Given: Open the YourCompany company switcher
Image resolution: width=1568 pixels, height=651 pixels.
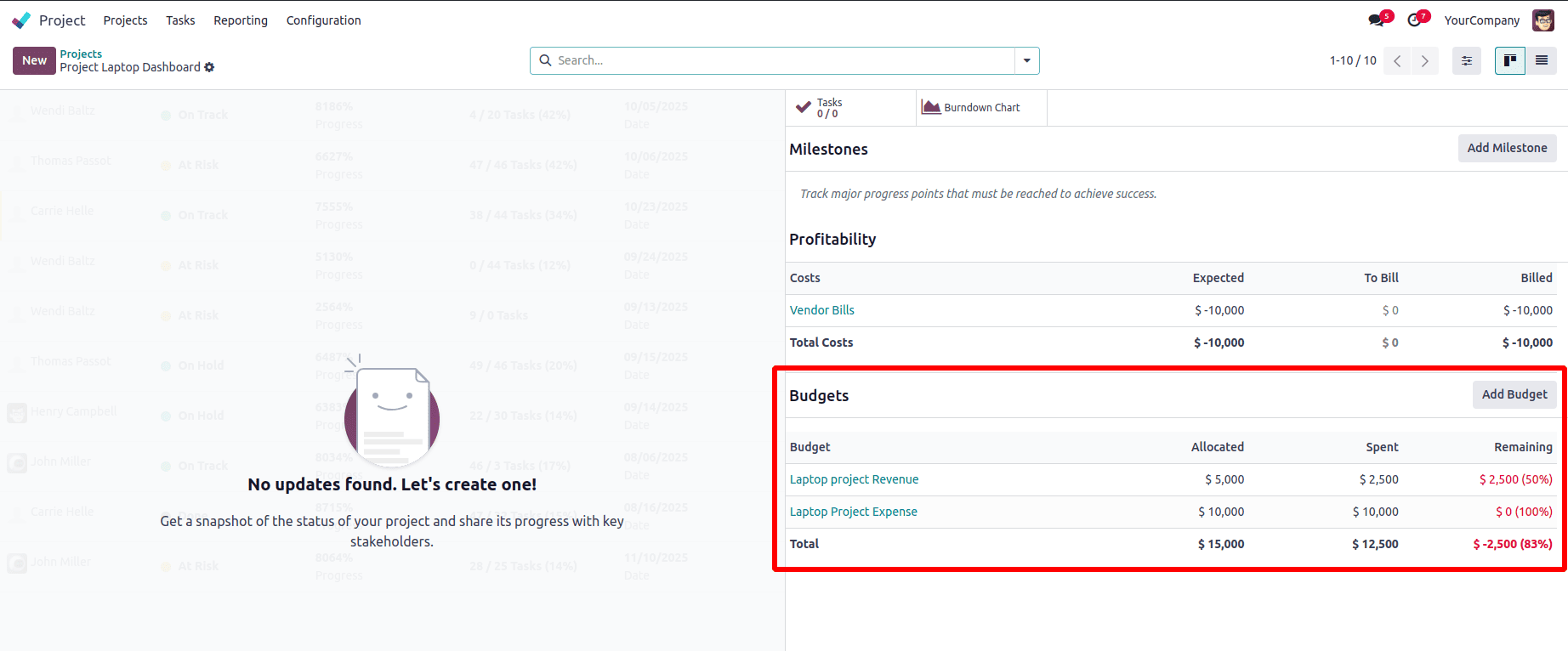Looking at the screenshot, I should point(1481,20).
